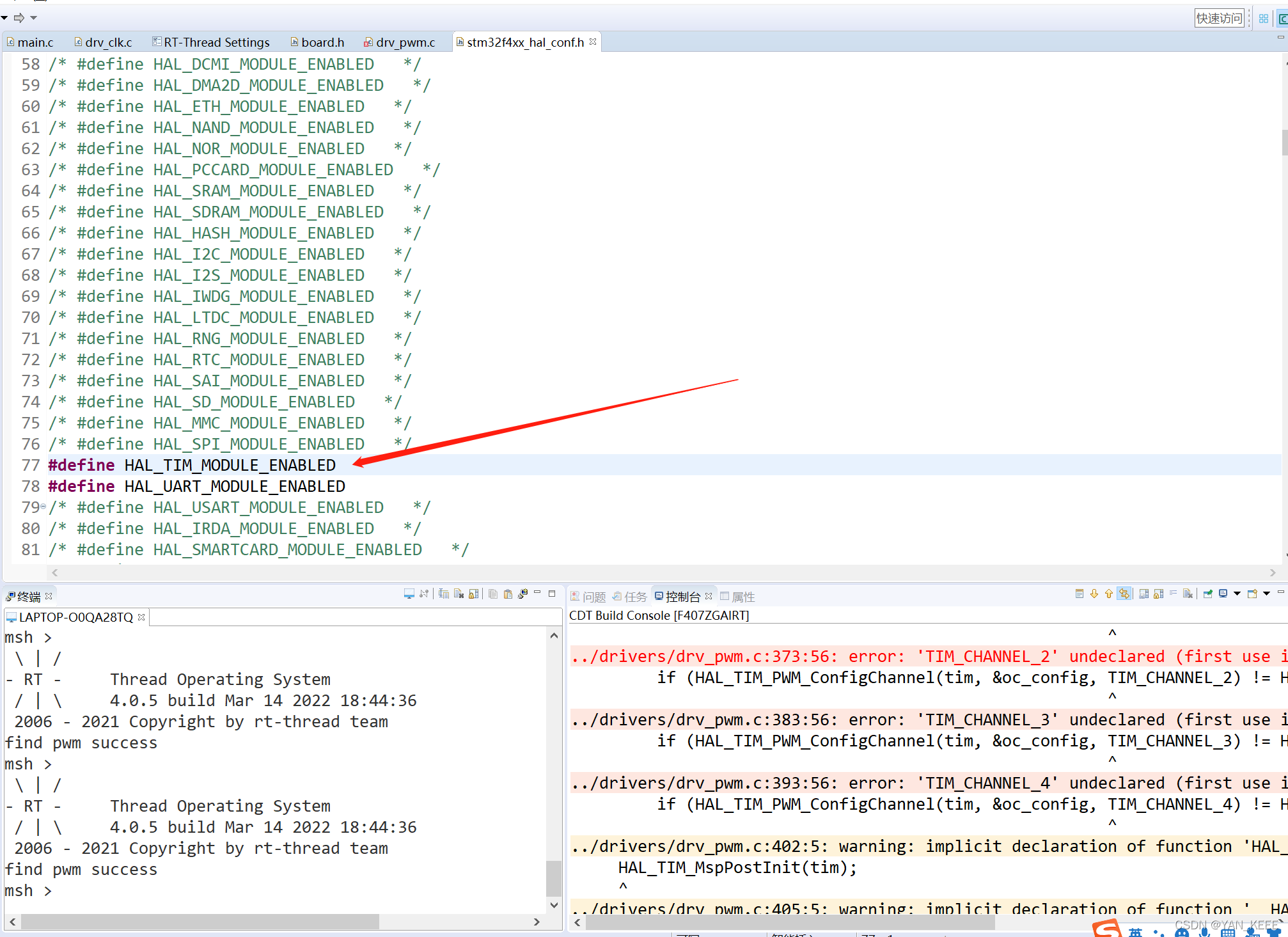This screenshot has height=937, width=1288.
Task: Switch to drv_pwm.c editor tab
Action: click(400, 42)
